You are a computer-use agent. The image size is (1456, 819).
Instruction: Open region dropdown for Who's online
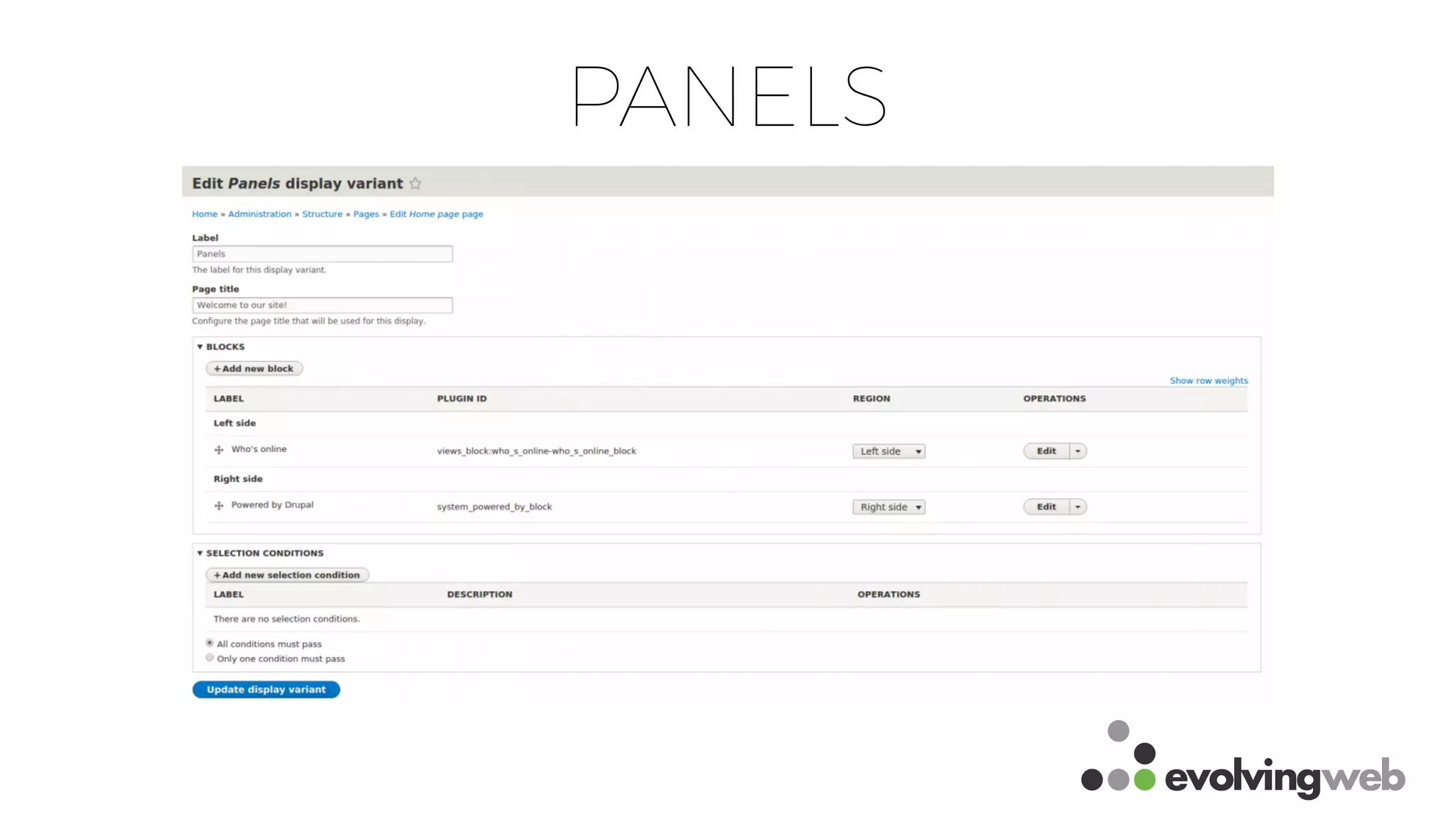[889, 451]
